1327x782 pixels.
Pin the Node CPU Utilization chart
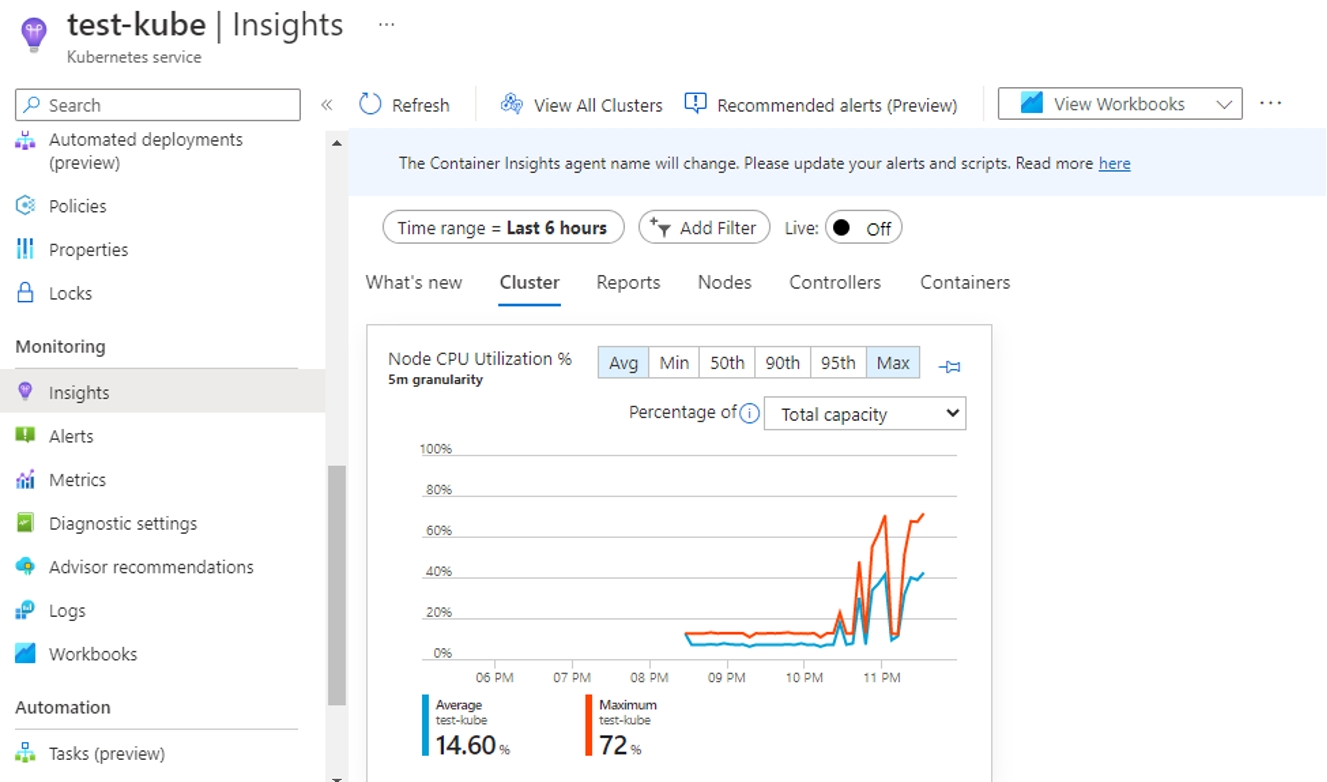tap(950, 367)
